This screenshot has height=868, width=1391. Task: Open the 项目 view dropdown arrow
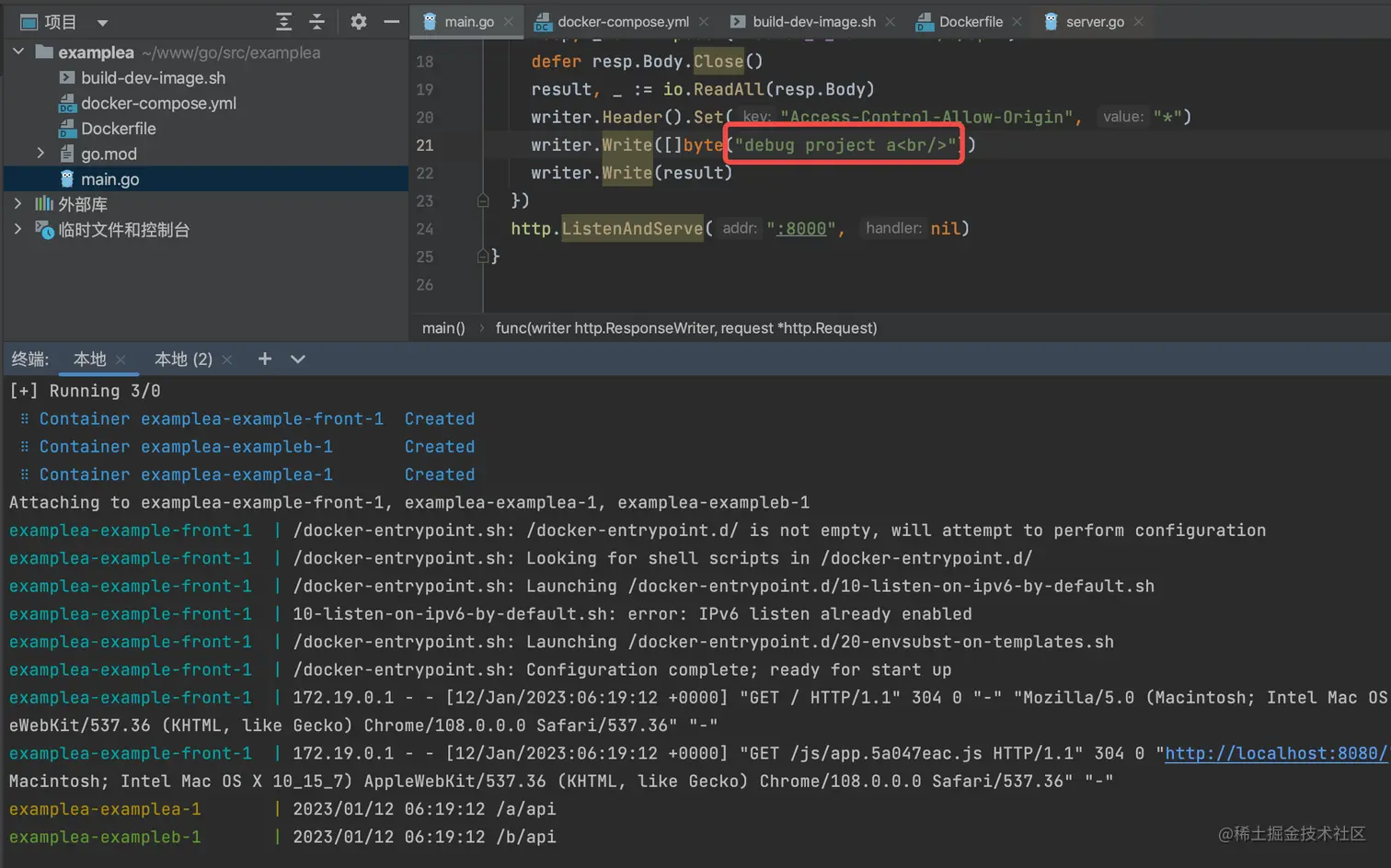(x=102, y=22)
